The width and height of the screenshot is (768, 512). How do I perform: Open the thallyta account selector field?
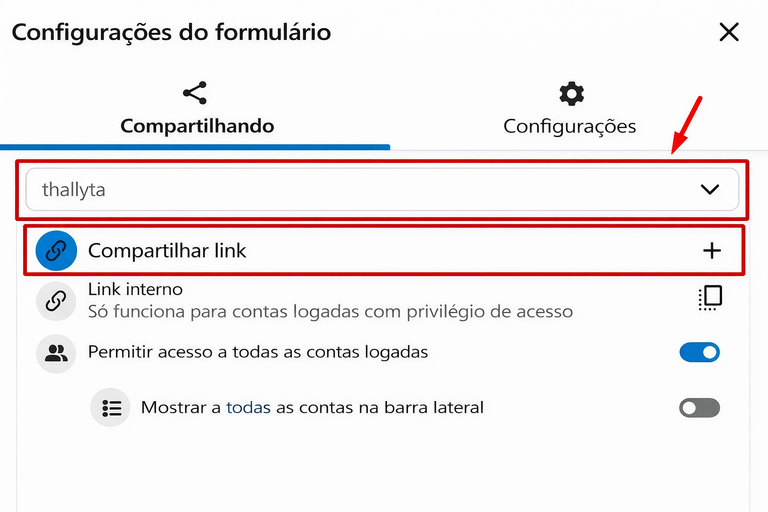click(360, 189)
